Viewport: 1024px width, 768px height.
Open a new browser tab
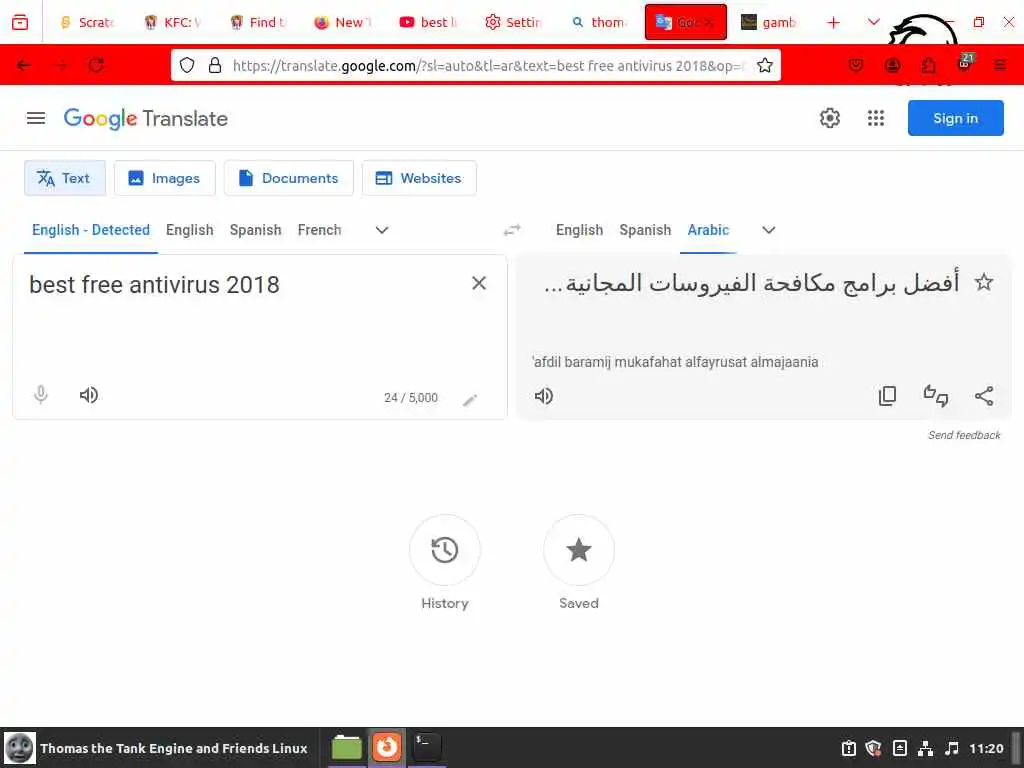[x=833, y=23]
